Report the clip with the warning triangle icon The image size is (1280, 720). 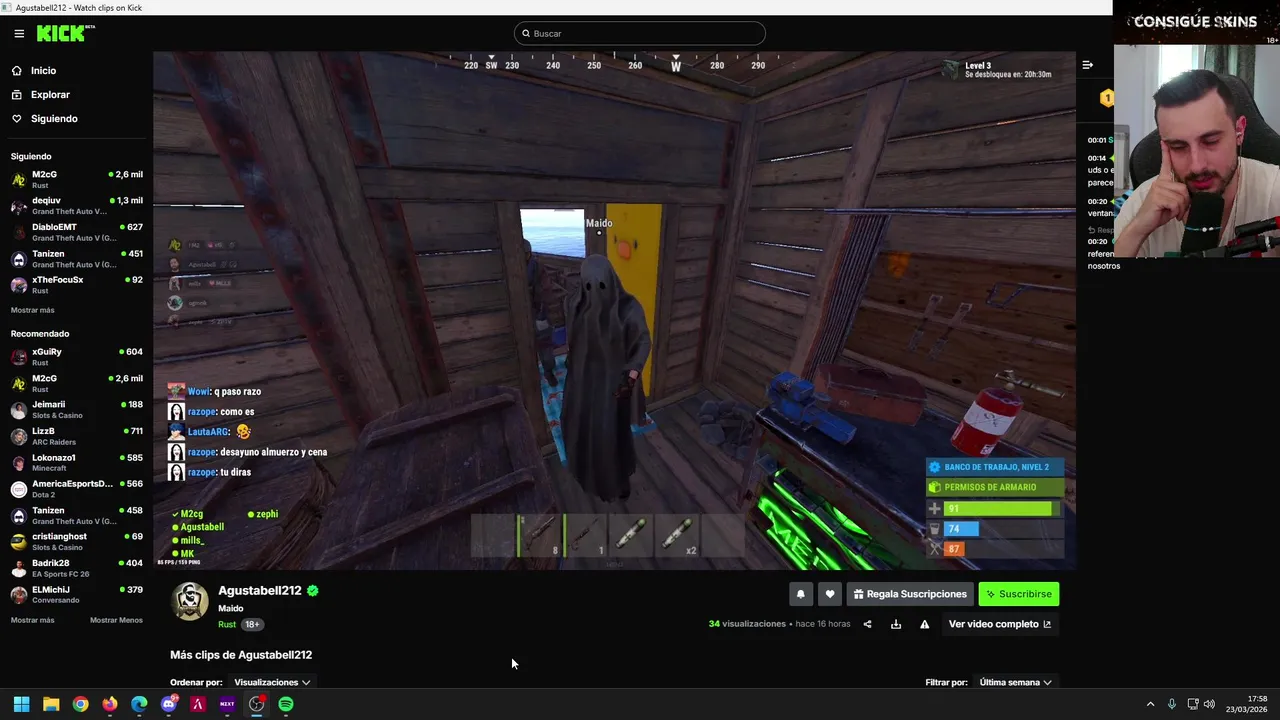[x=925, y=624]
